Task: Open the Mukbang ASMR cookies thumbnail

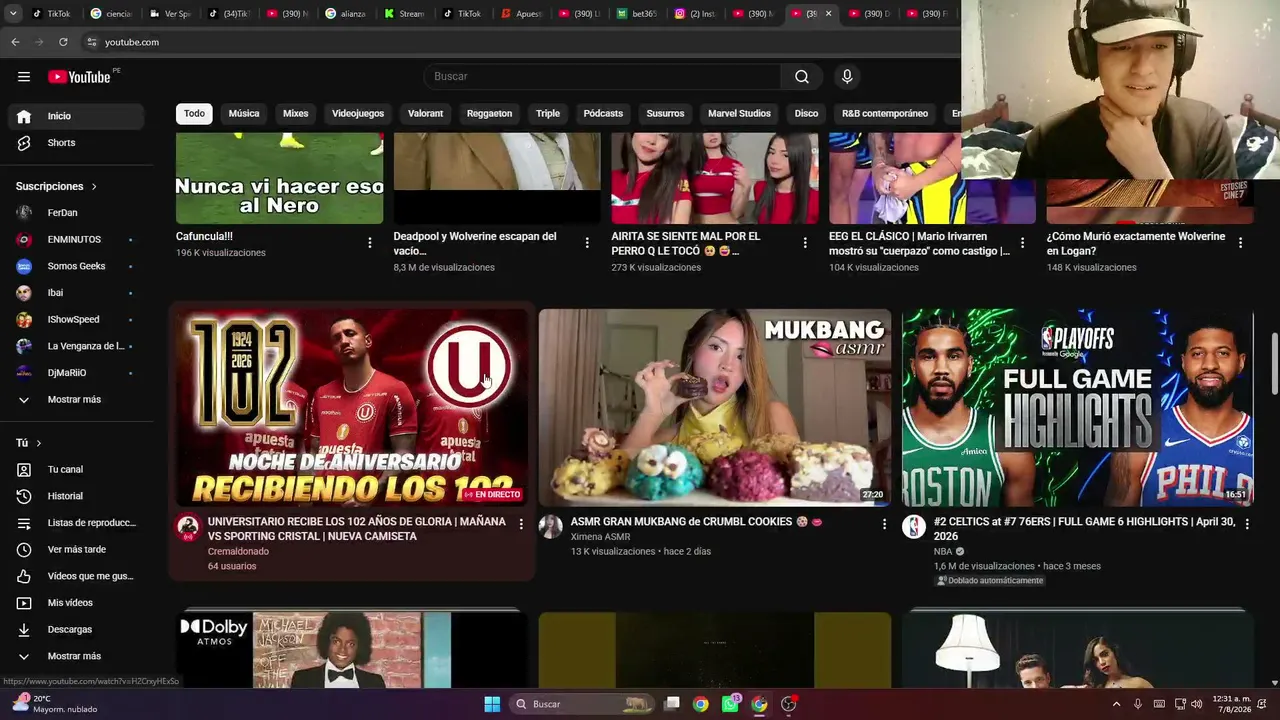Action: click(715, 407)
